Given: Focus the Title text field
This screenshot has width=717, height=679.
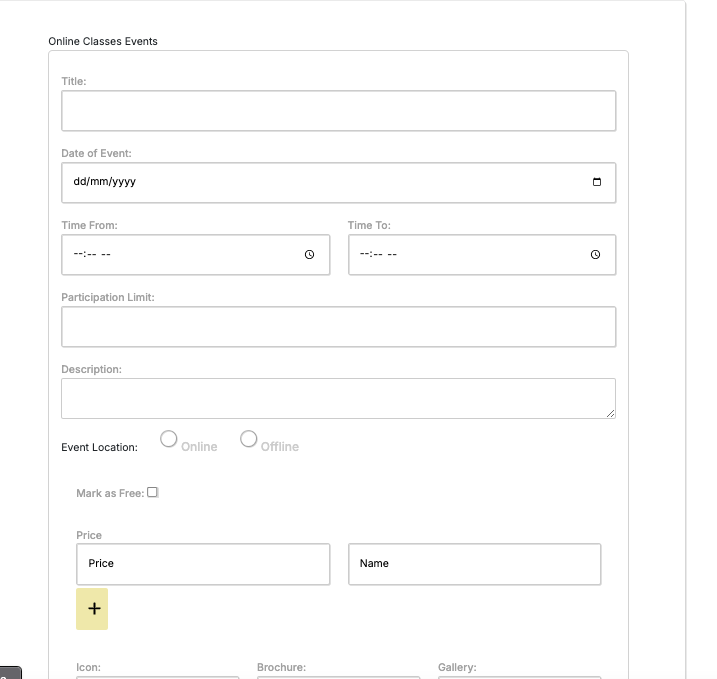Looking at the screenshot, I should 338,111.
